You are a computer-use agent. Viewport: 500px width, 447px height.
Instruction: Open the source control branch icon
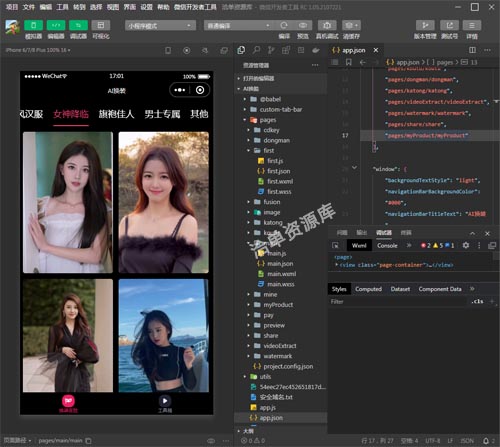271,50
